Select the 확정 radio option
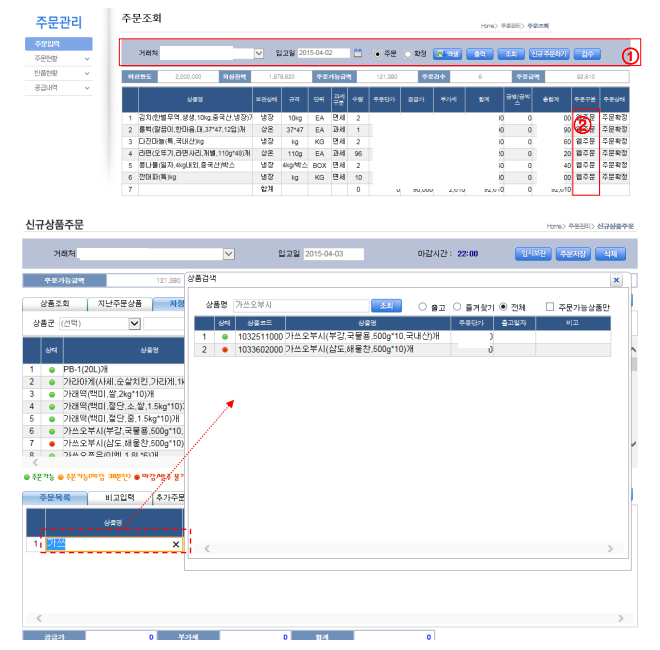This screenshot has width=660, height=650. [407, 54]
